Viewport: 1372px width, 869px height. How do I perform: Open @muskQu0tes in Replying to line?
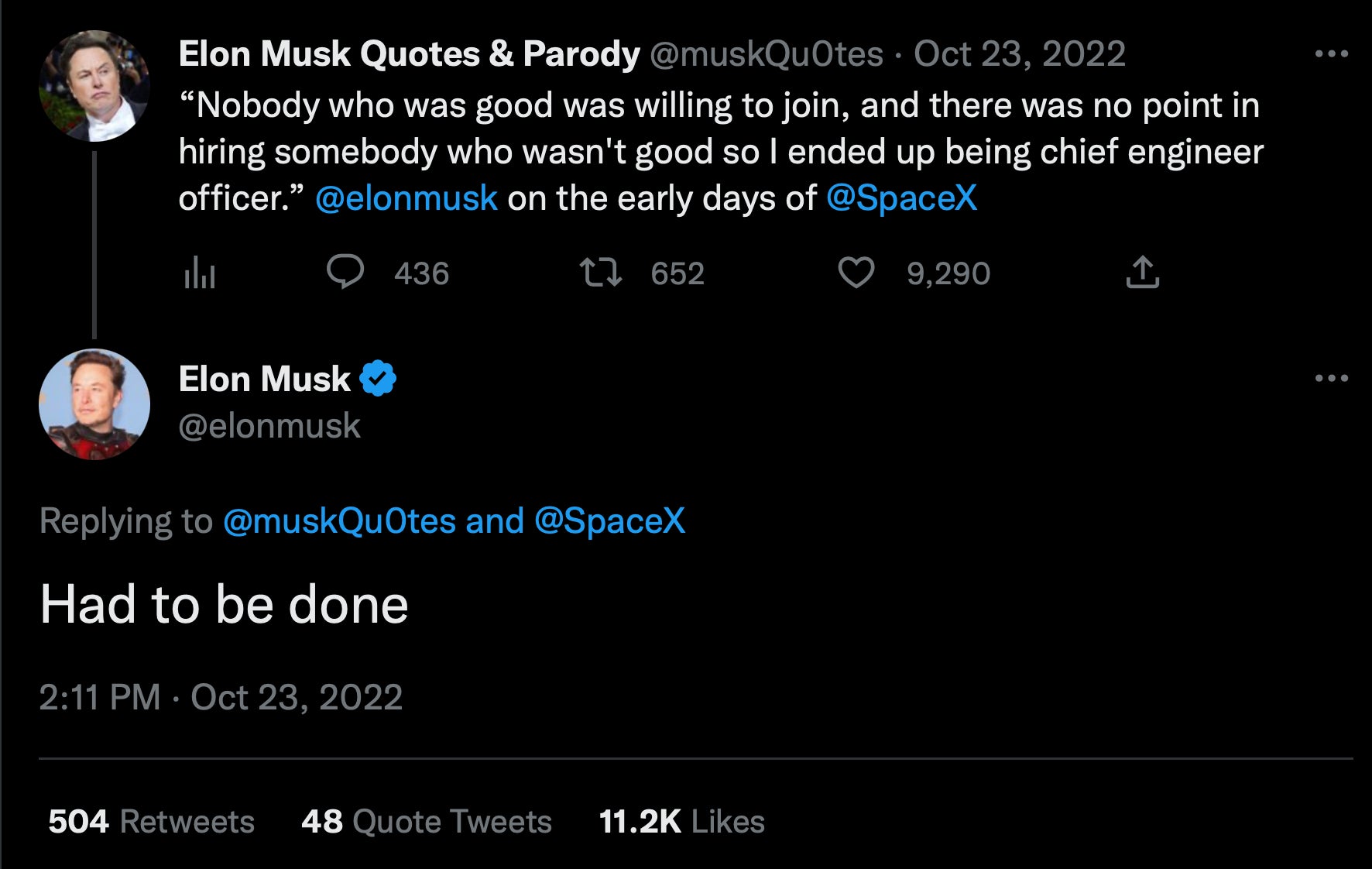pyautogui.click(x=339, y=521)
